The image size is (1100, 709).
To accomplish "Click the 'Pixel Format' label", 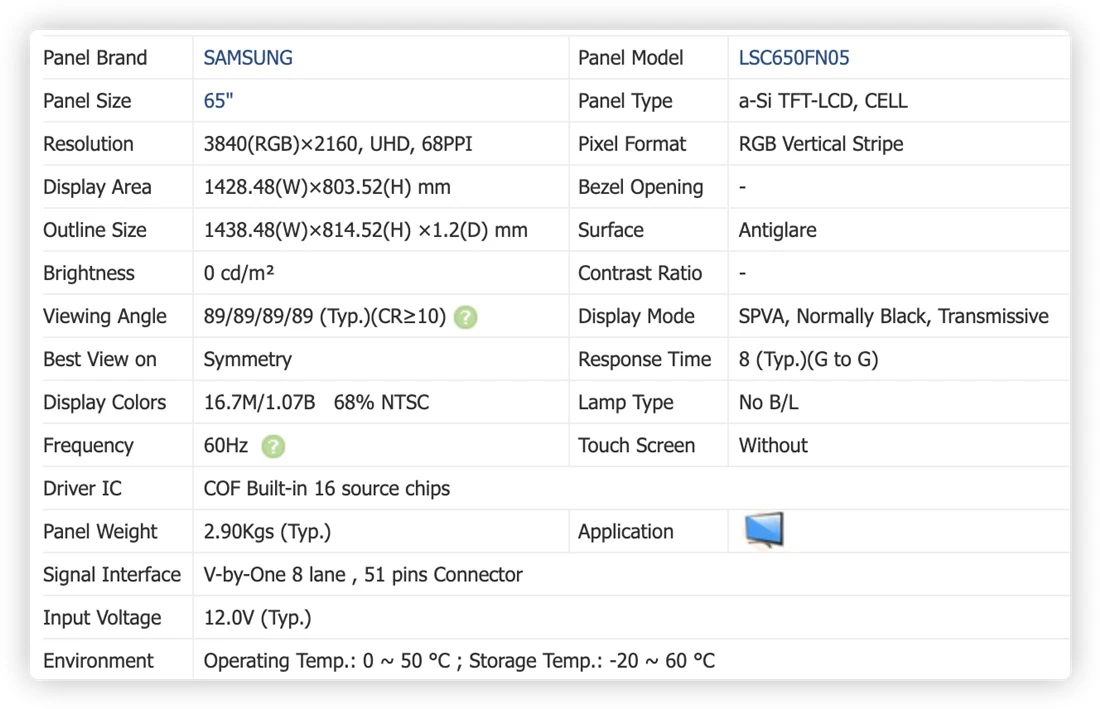I will pyautogui.click(x=631, y=144).
